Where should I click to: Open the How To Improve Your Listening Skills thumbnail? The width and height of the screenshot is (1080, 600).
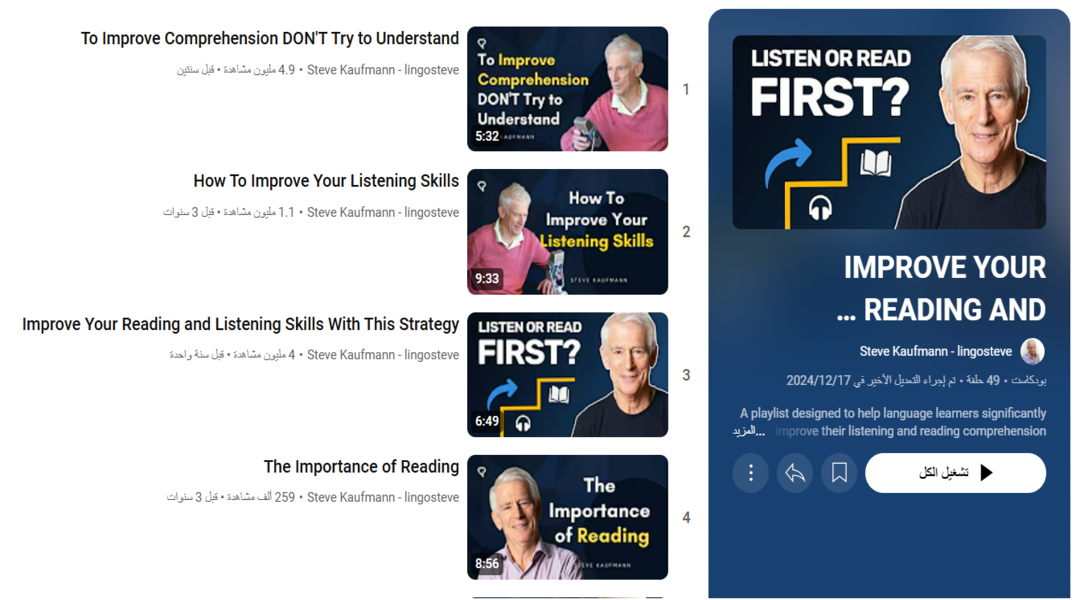tap(568, 231)
